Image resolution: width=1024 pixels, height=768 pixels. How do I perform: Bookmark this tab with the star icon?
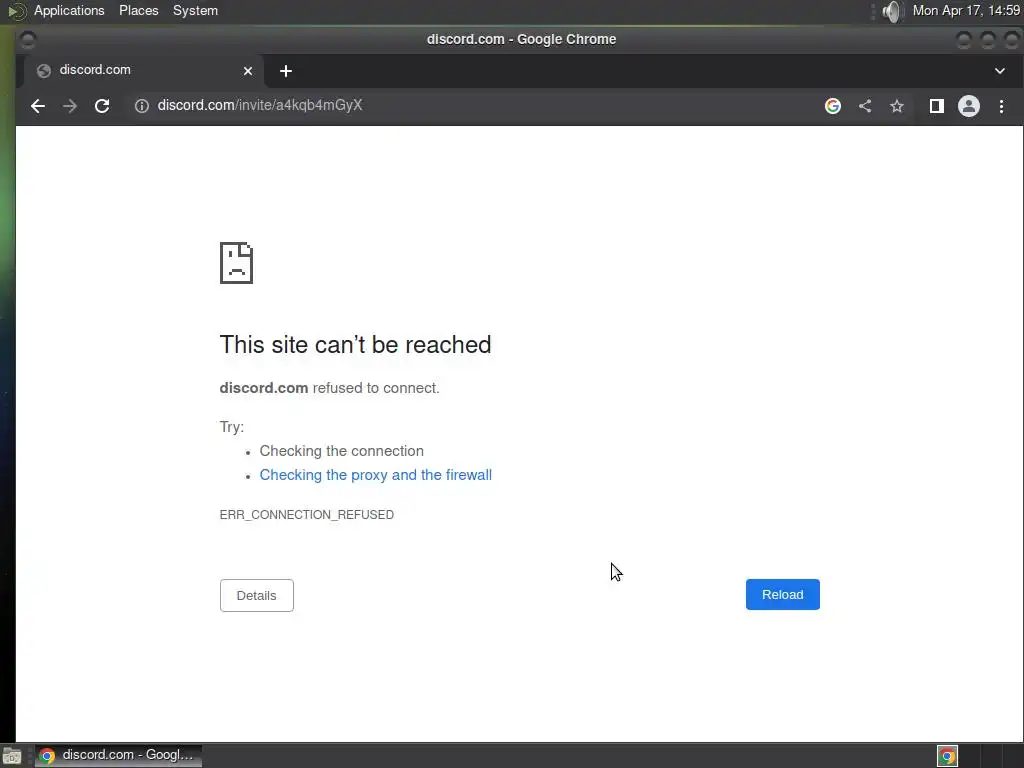click(x=897, y=106)
